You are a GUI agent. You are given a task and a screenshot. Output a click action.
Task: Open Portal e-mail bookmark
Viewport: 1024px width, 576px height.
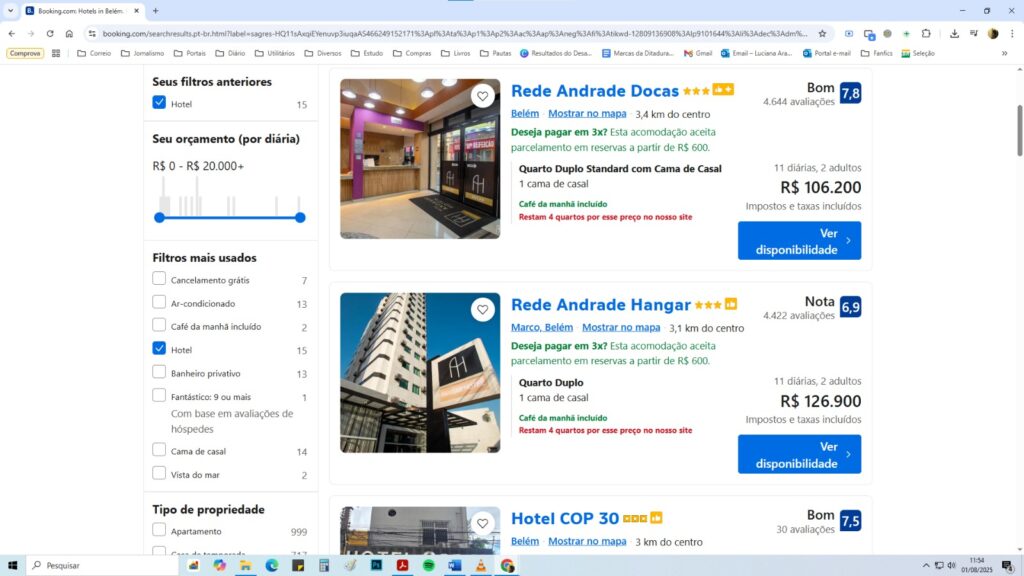click(x=826, y=54)
